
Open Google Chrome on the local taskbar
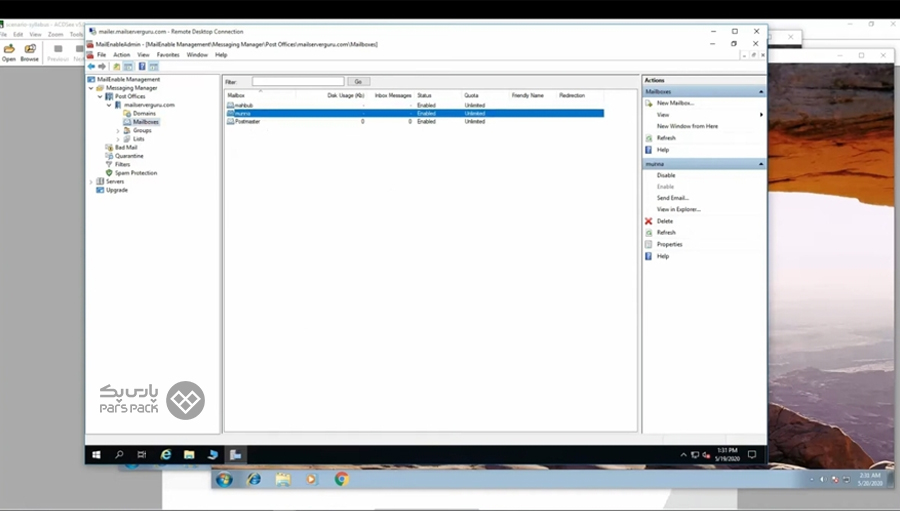click(x=342, y=479)
